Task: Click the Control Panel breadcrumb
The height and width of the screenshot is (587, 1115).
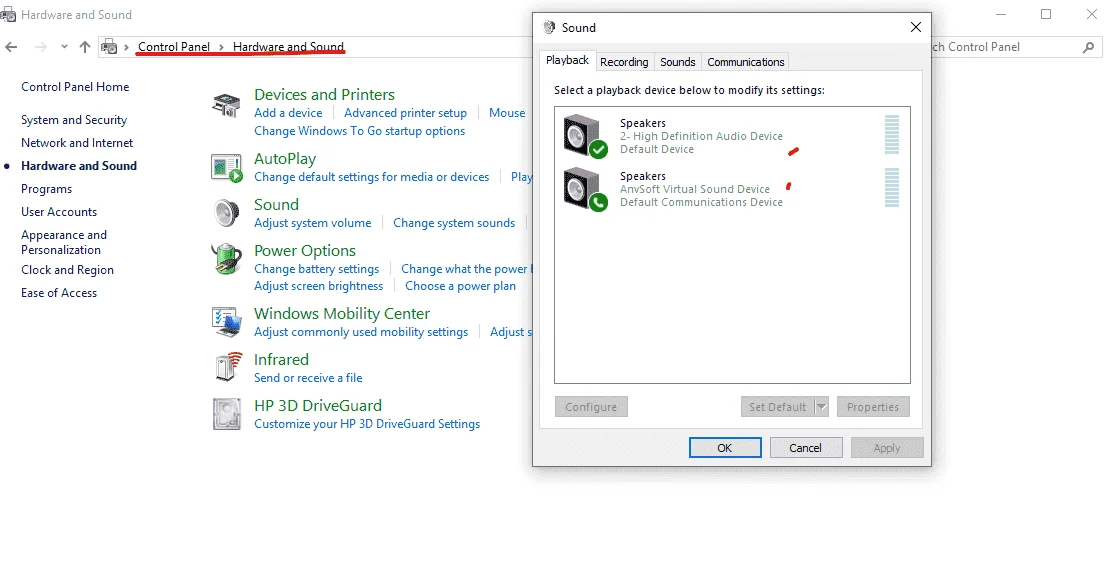Action: coord(174,47)
